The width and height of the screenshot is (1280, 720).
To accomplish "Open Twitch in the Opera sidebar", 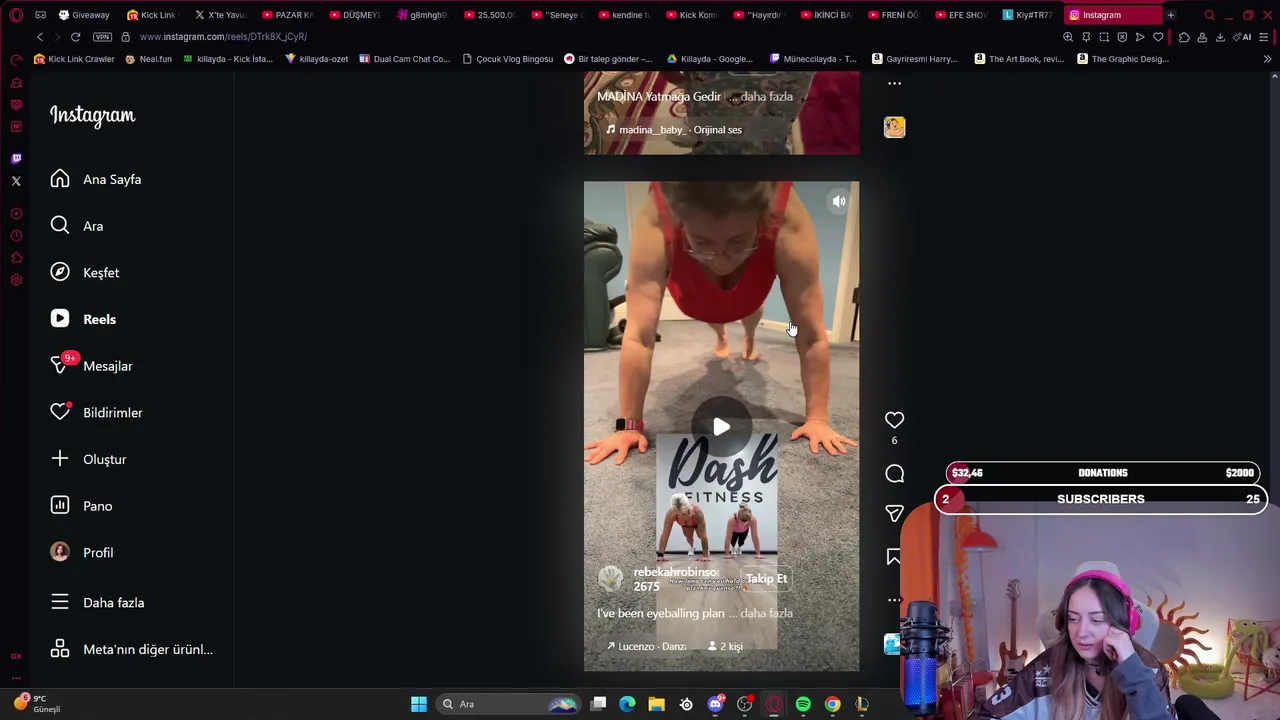I will [16, 158].
